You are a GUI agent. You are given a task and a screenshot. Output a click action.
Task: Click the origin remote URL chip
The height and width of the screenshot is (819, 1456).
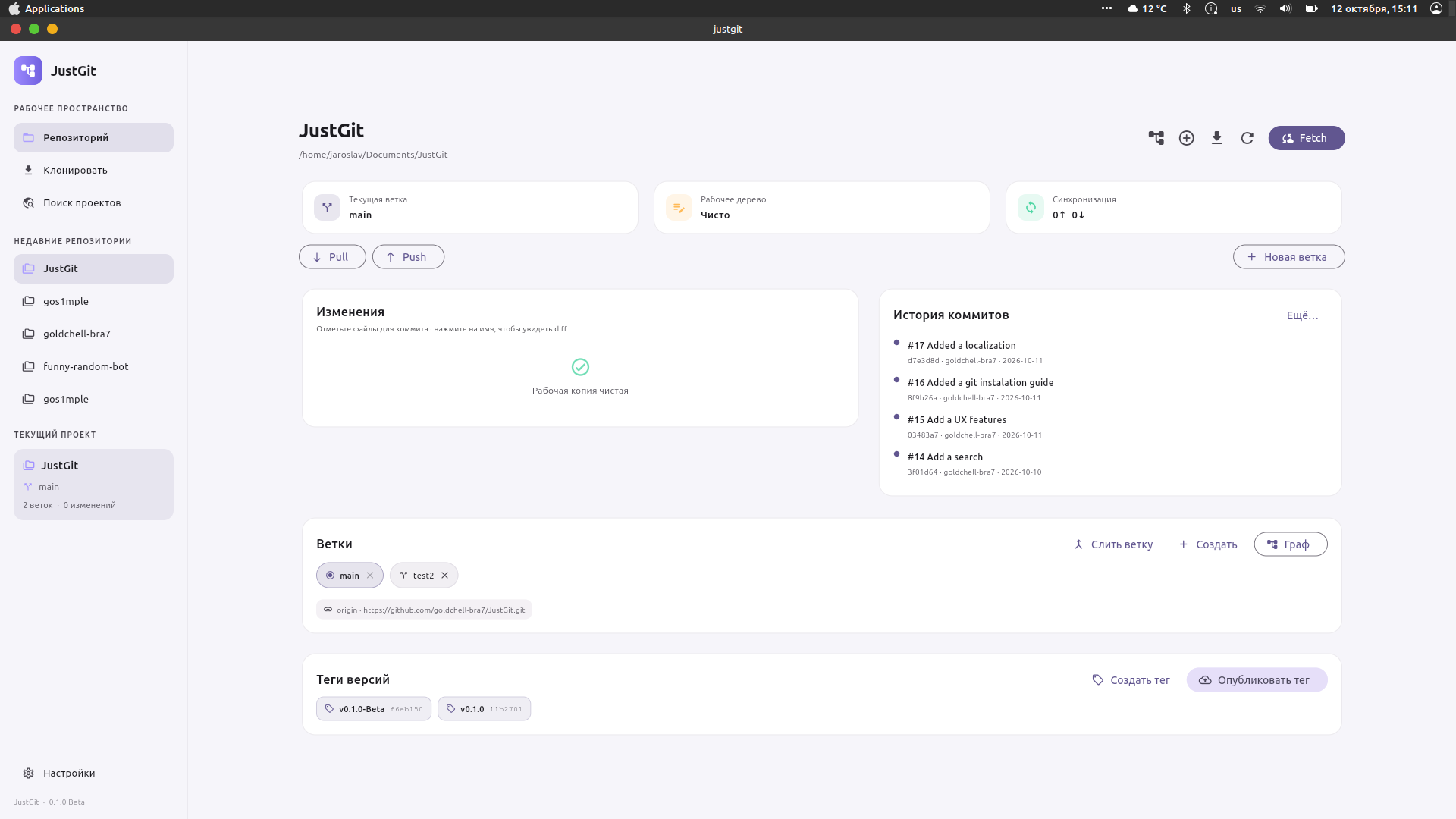tap(424, 610)
